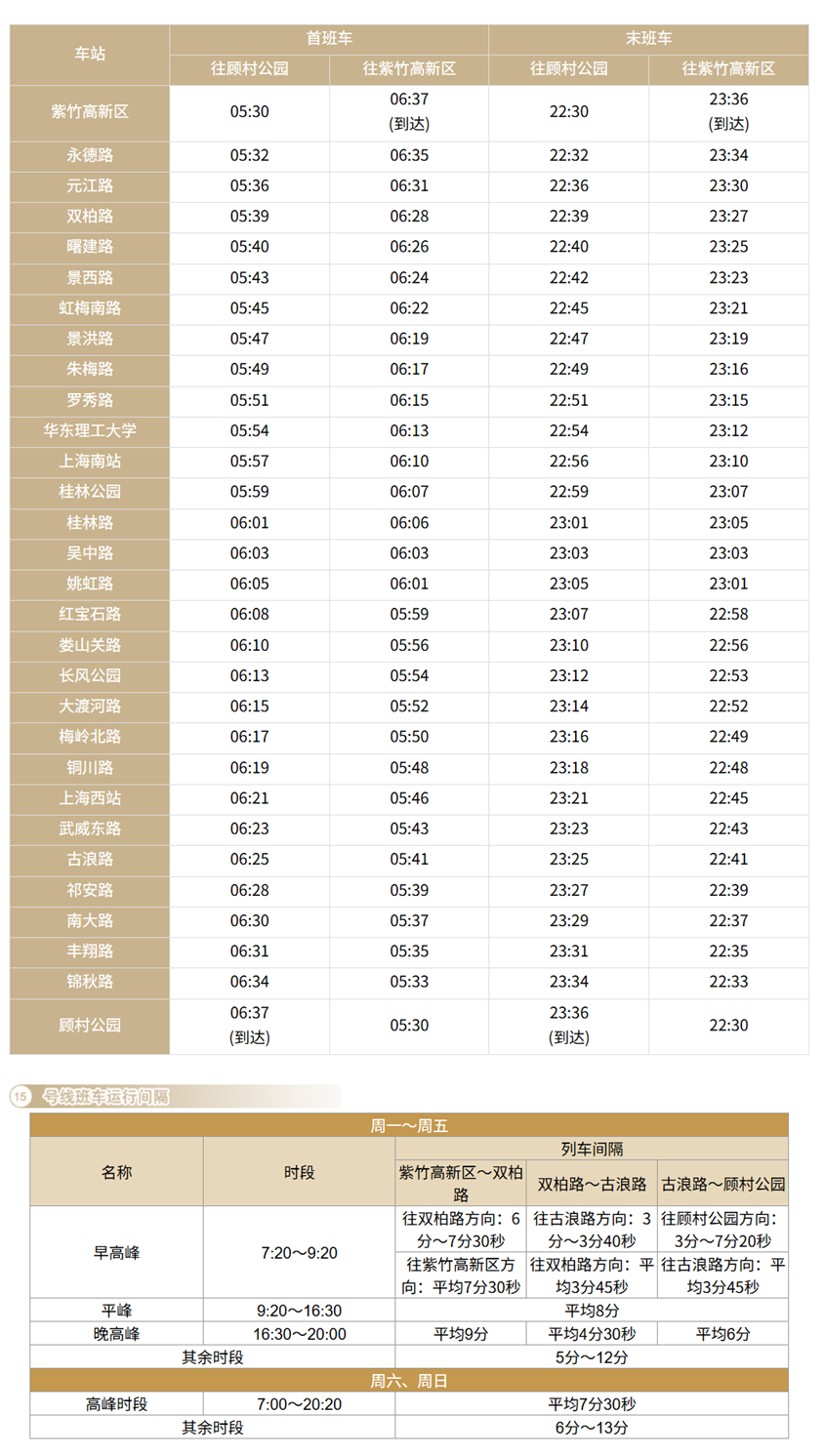Click the 紫竹高新区 station row label

90,112
